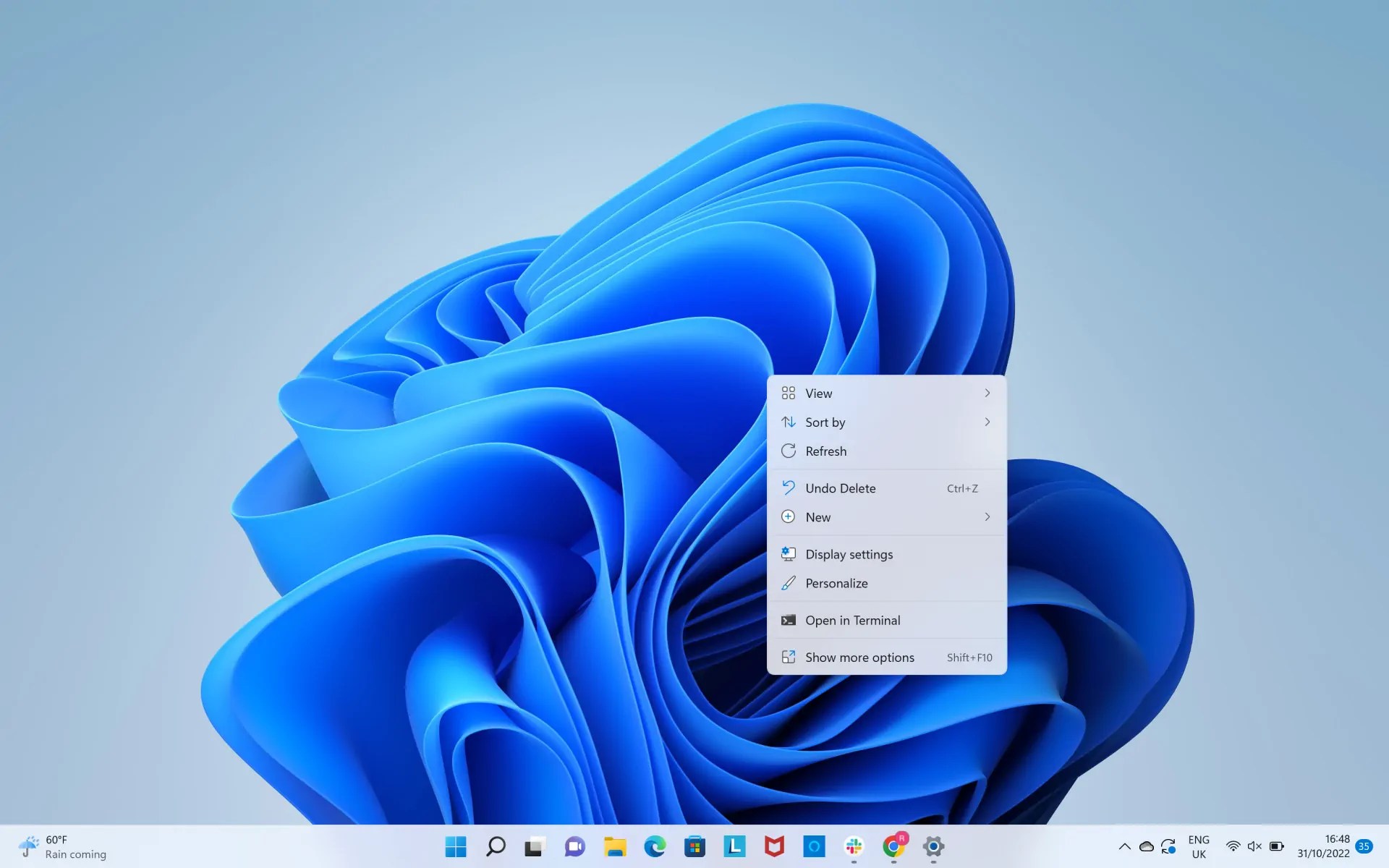This screenshot has height=868, width=1389.
Task: Open Slack from the taskbar
Action: (854, 846)
